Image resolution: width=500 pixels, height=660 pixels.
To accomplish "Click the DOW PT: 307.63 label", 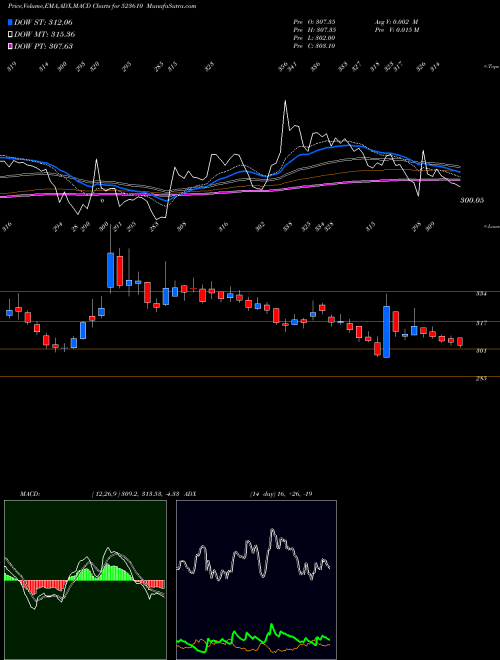I will [43, 46].
